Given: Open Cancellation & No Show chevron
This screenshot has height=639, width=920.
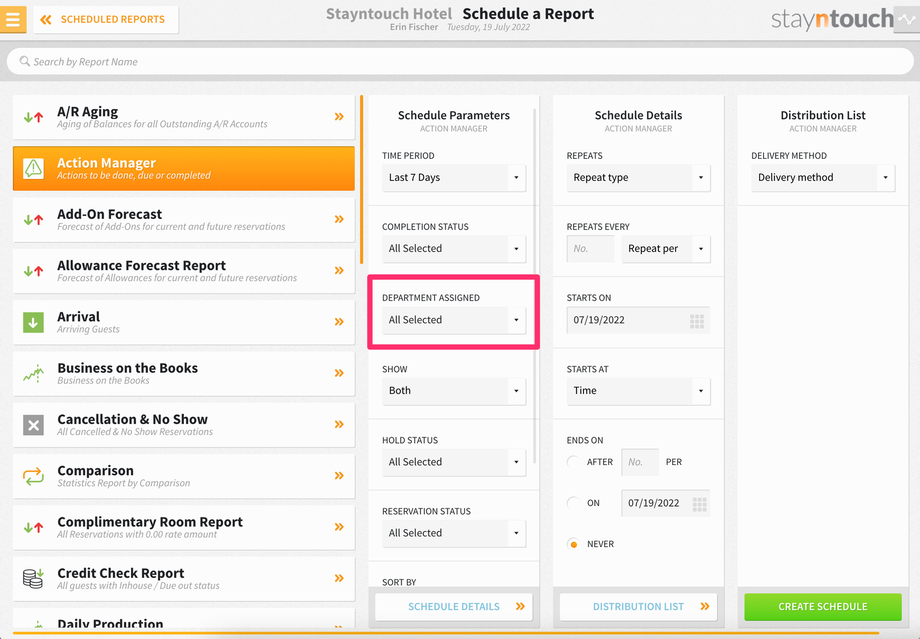Looking at the screenshot, I should [x=339, y=424].
